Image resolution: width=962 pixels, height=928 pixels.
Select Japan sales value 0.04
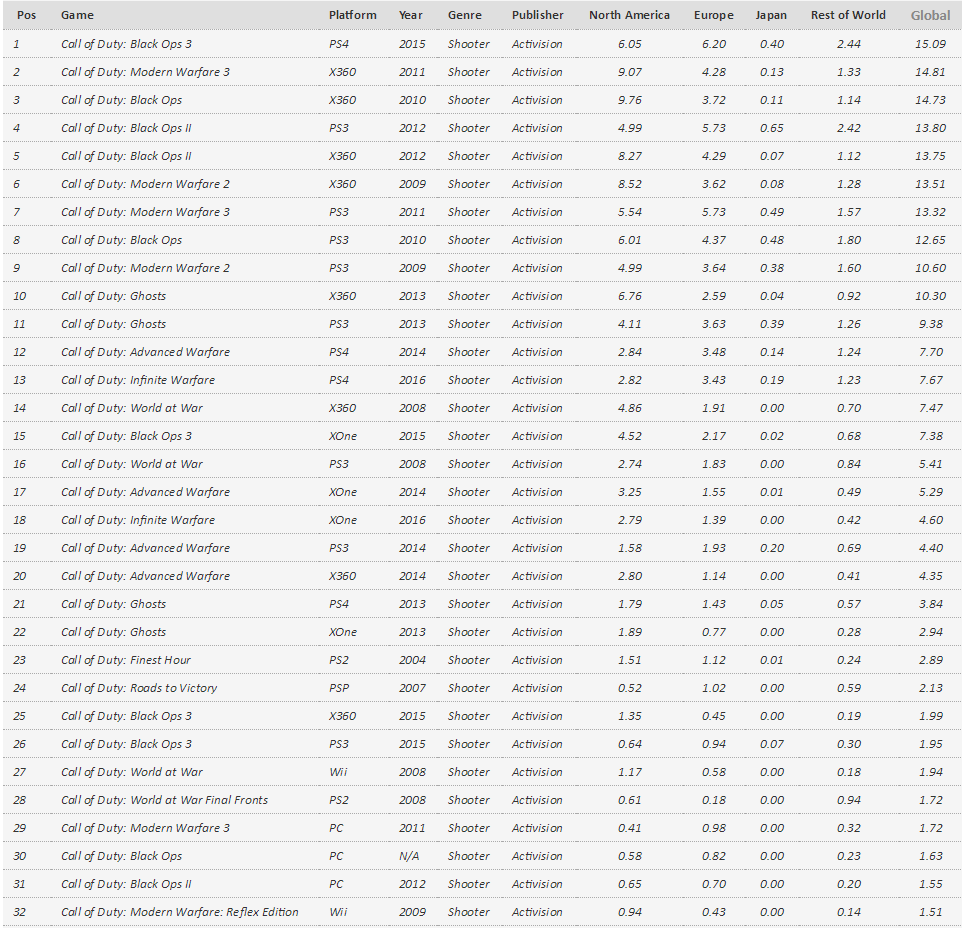772,296
